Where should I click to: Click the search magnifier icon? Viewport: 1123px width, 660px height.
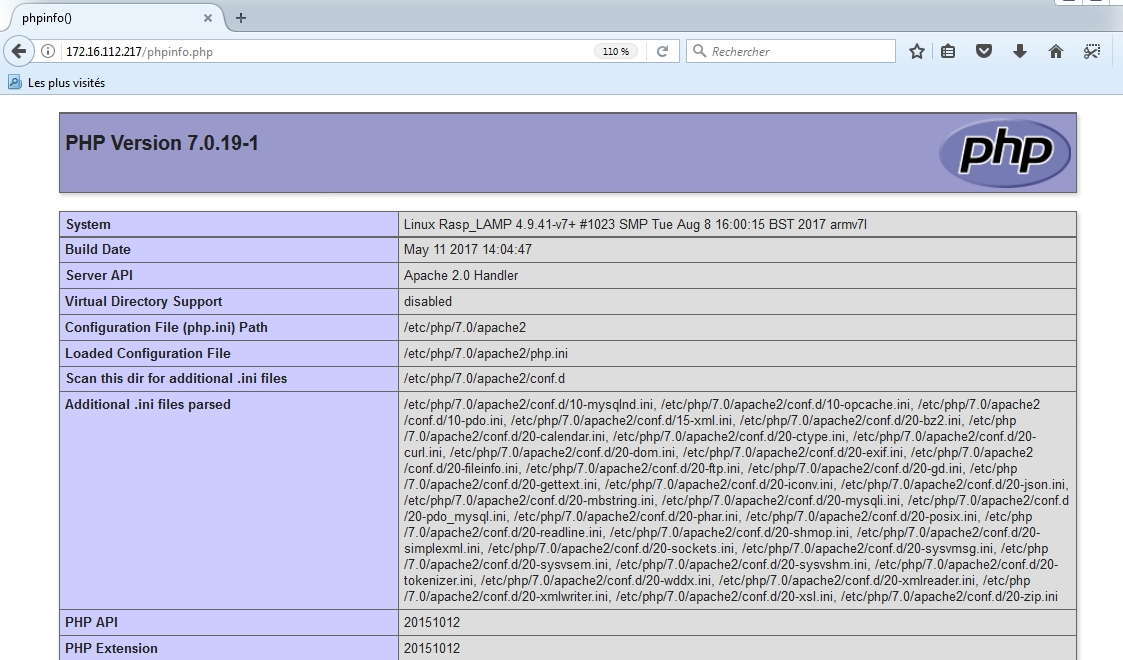coord(699,51)
